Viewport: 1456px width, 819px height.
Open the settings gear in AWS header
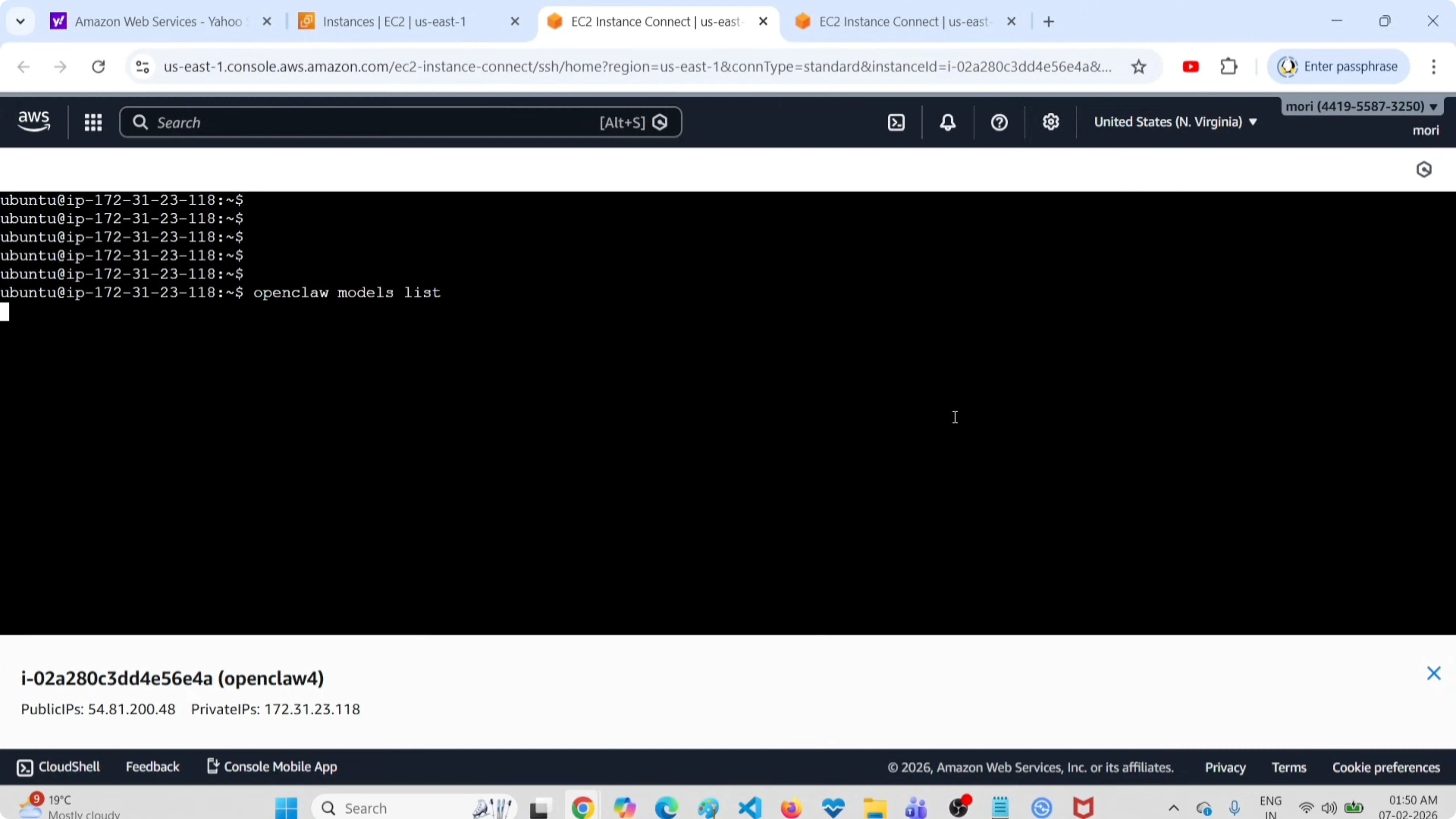[x=1051, y=122]
